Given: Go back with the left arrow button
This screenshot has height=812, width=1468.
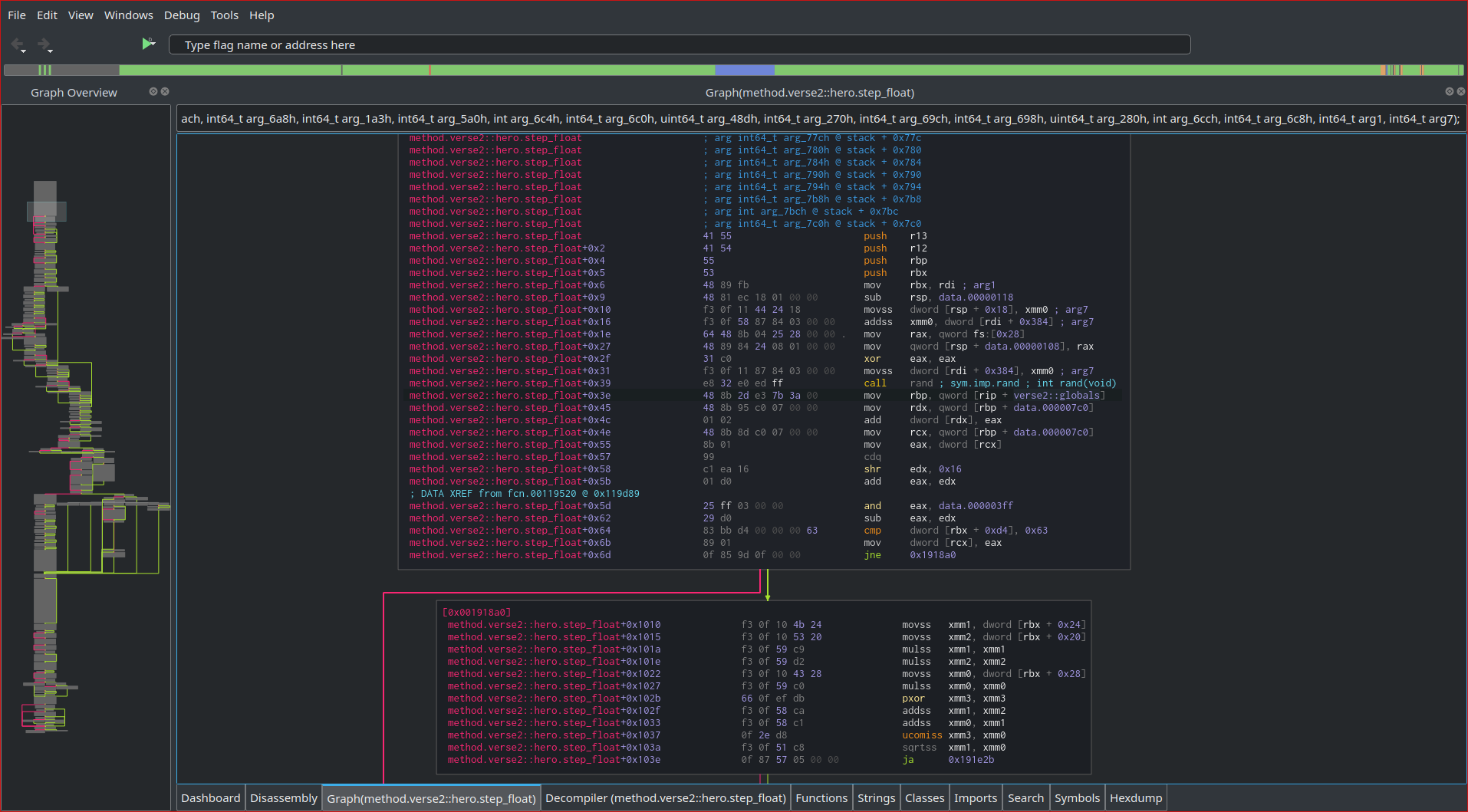Looking at the screenshot, I should click(18, 44).
